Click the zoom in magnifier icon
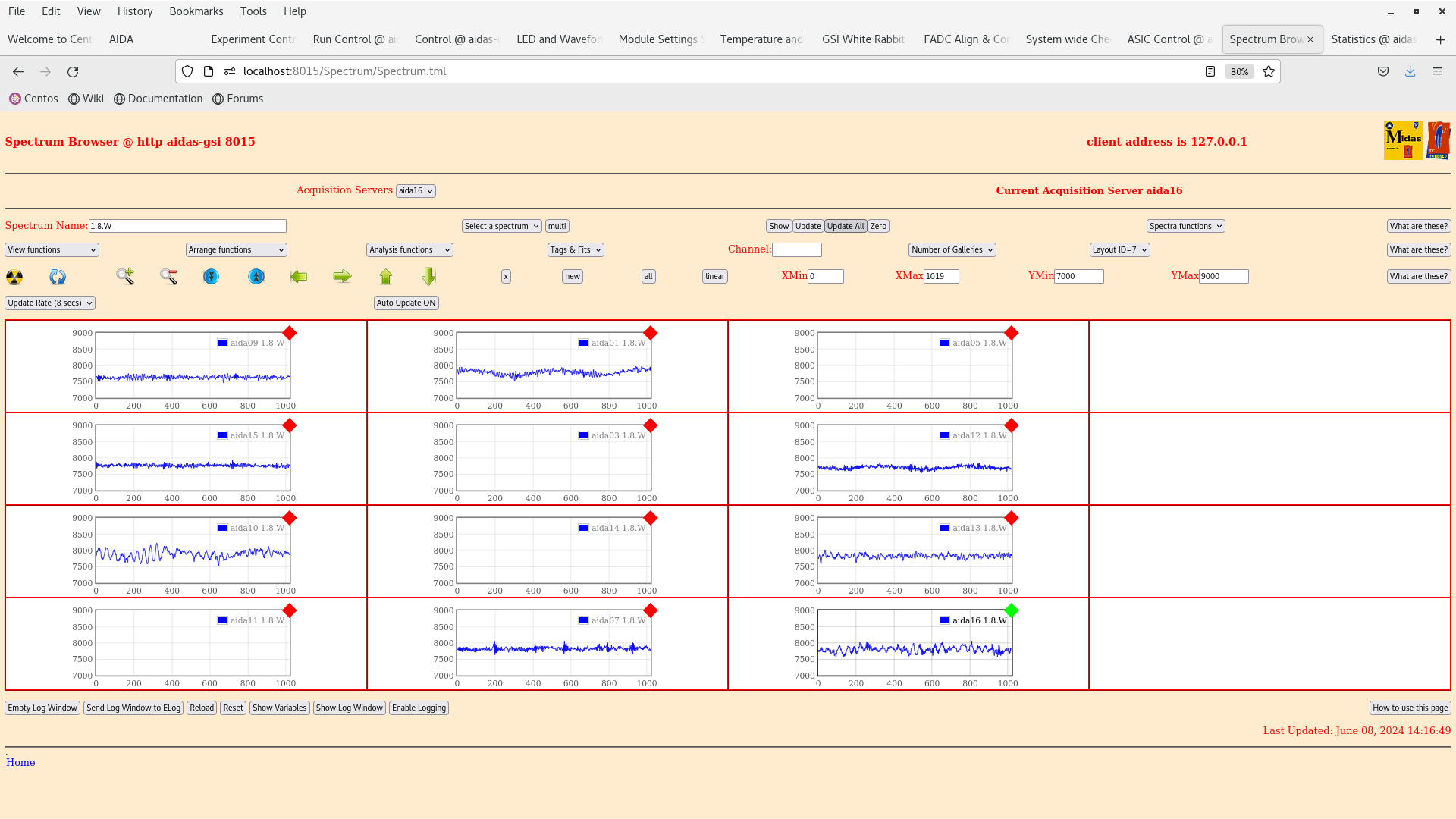This screenshot has height=819, width=1456. (x=125, y=277)
